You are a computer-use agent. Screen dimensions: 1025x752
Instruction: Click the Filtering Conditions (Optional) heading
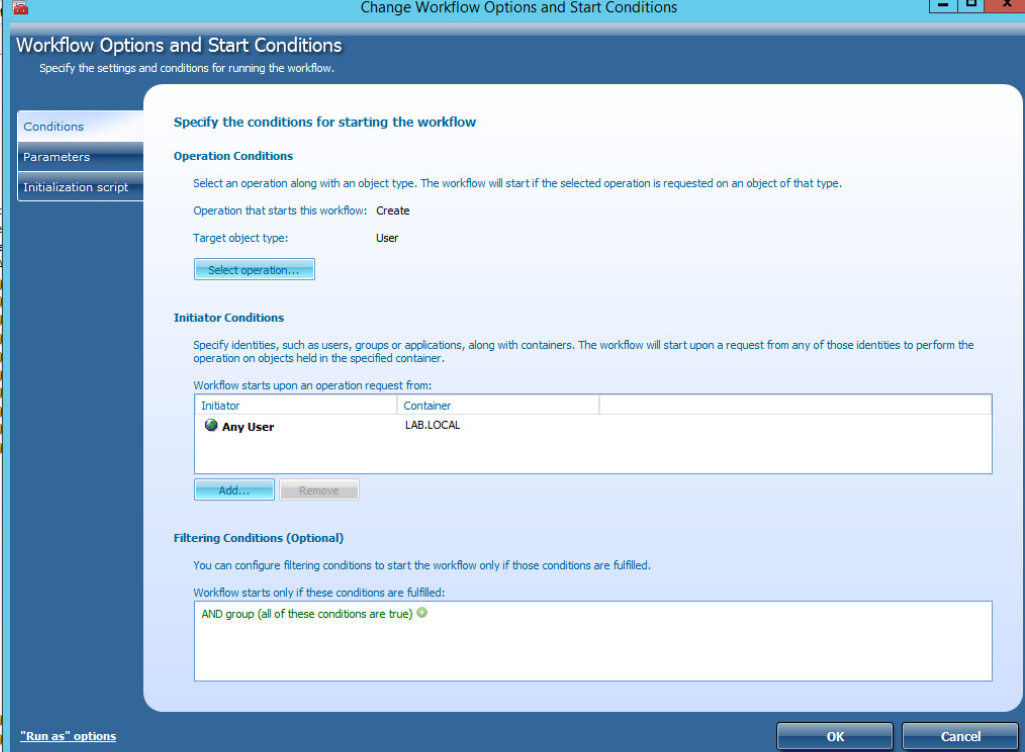[258, 538]
